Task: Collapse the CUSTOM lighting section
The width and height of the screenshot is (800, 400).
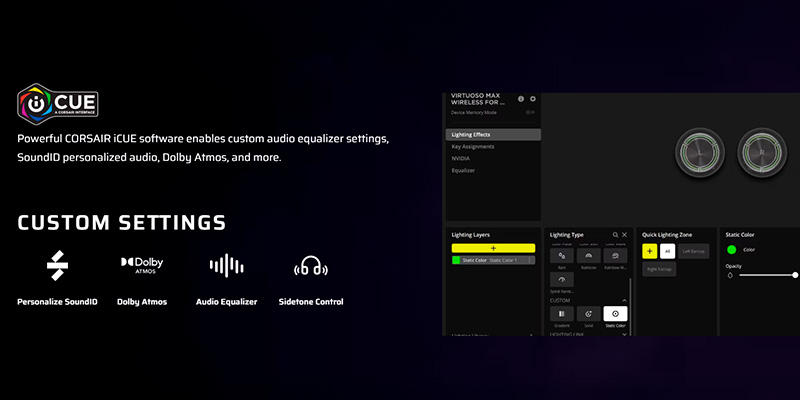Action: click(624, 301)
